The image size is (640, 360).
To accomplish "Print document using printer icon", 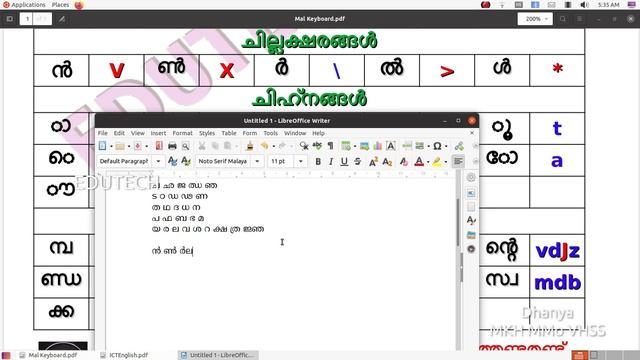I will [172, 146].
